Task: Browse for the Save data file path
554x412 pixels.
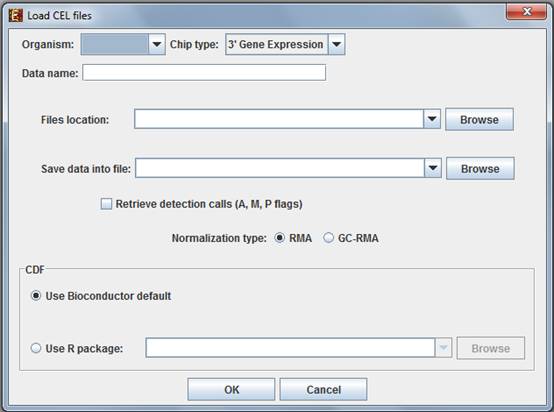Action: tap(480, 169)
